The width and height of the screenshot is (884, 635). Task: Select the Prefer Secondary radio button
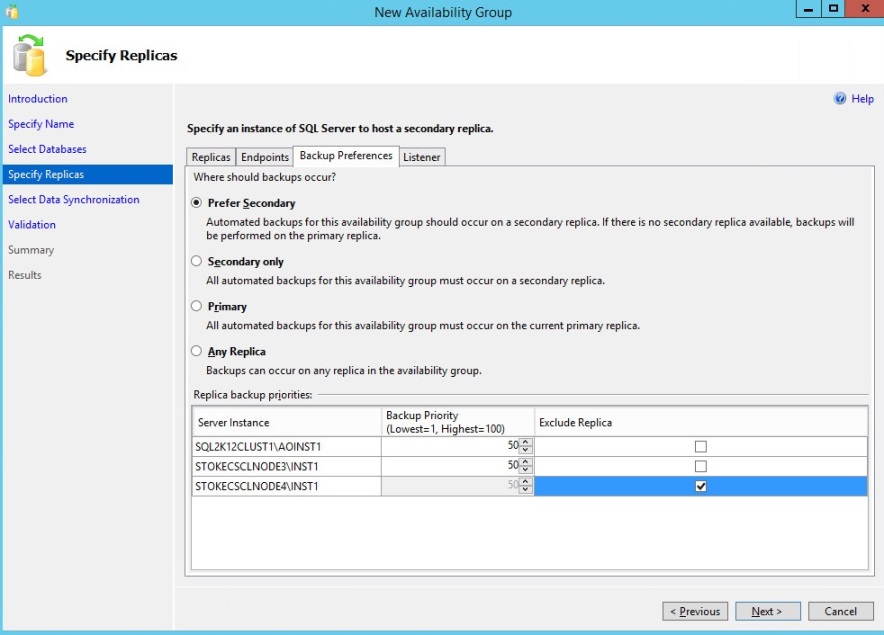[197, 203]
